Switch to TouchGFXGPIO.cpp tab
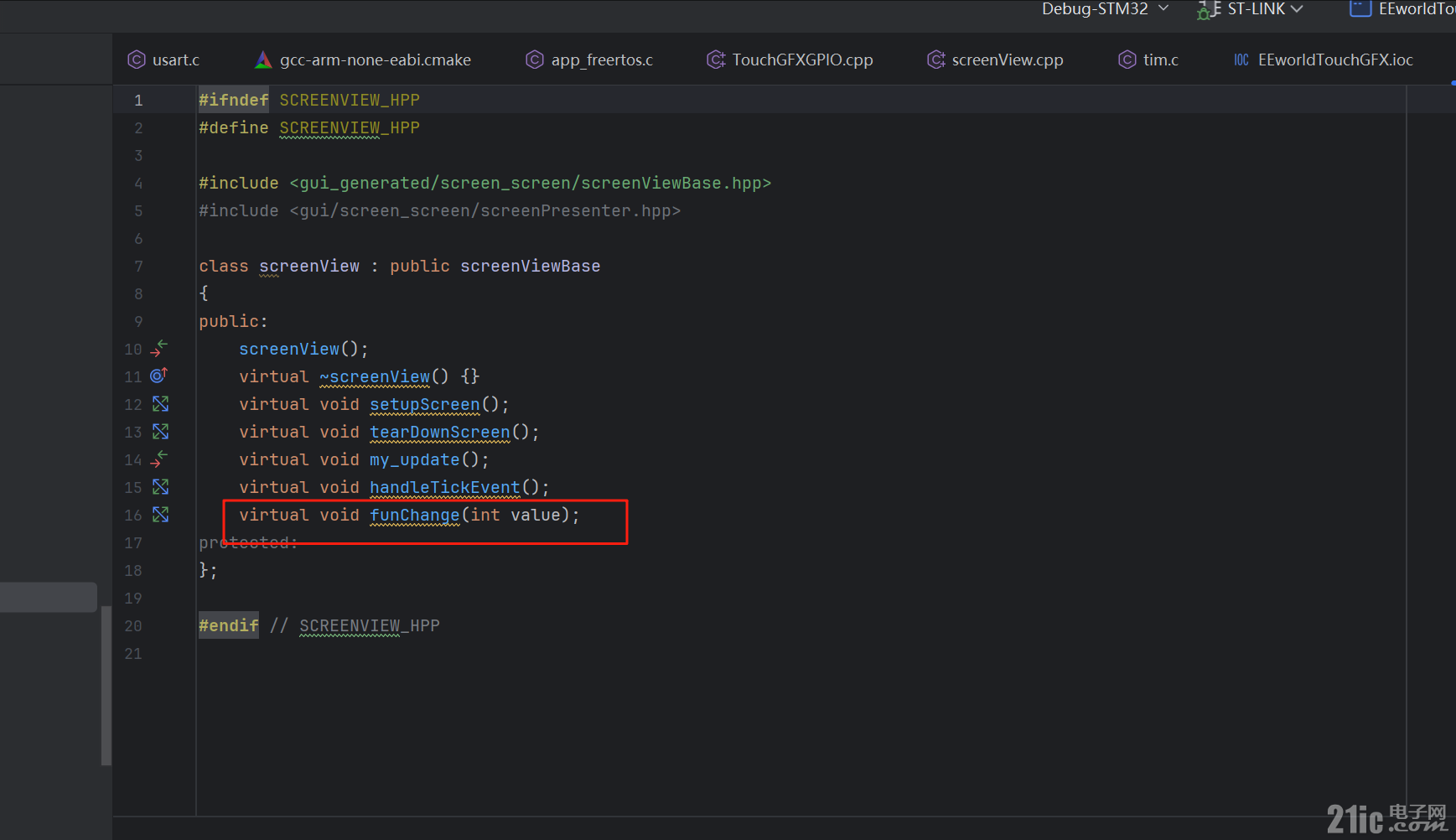 790,60
